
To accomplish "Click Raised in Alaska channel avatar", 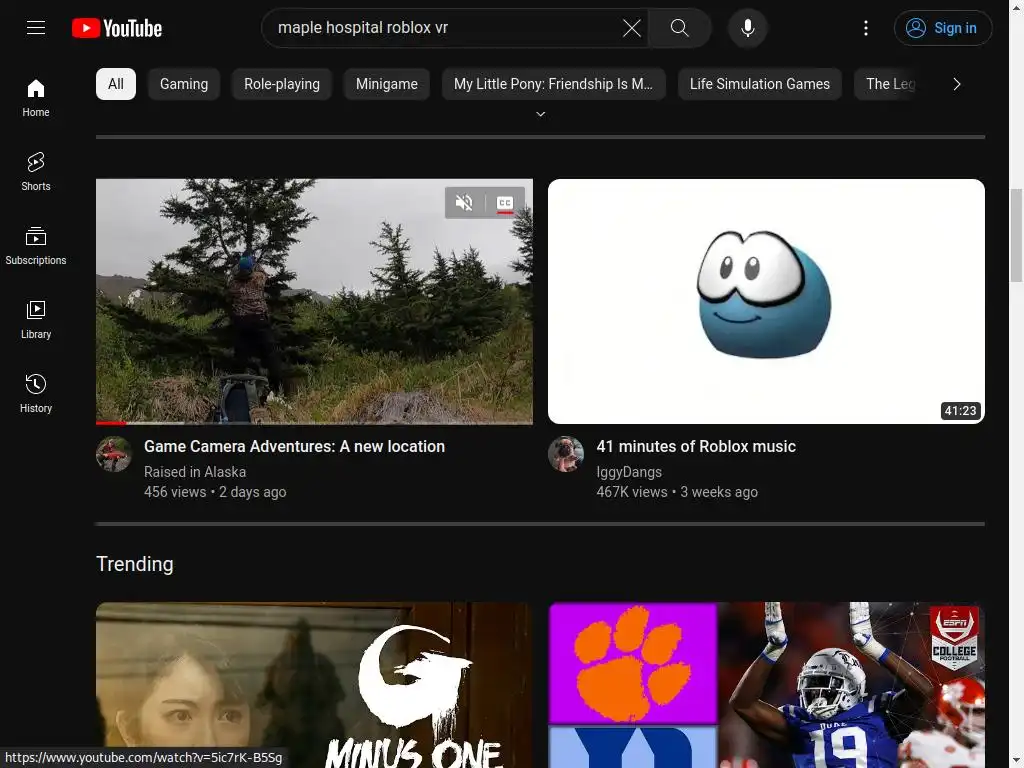I will (x=114, y=454).
